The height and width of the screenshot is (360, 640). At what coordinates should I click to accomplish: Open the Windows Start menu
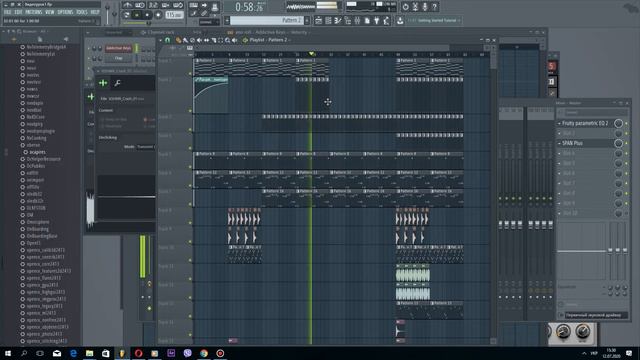pos(8,353)
